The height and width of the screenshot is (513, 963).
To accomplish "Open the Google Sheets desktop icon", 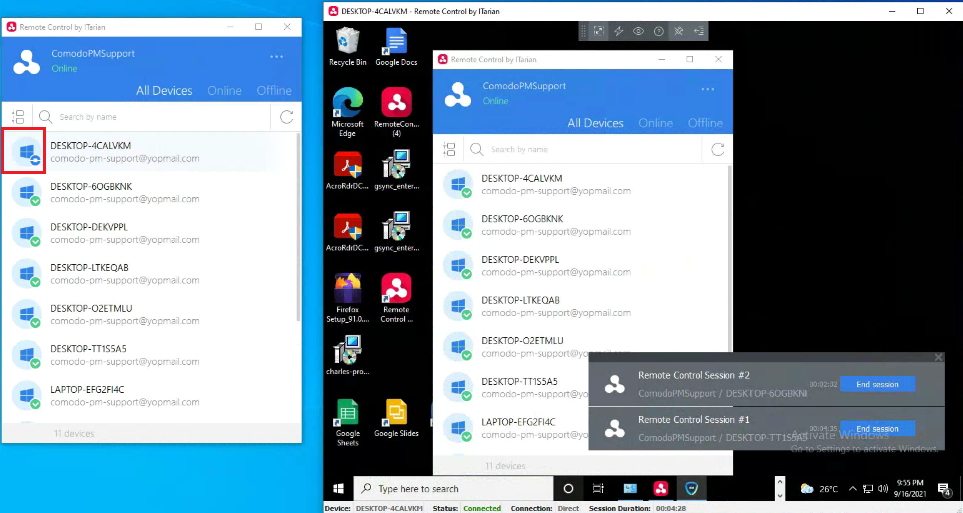I will [x=348, y=422].
